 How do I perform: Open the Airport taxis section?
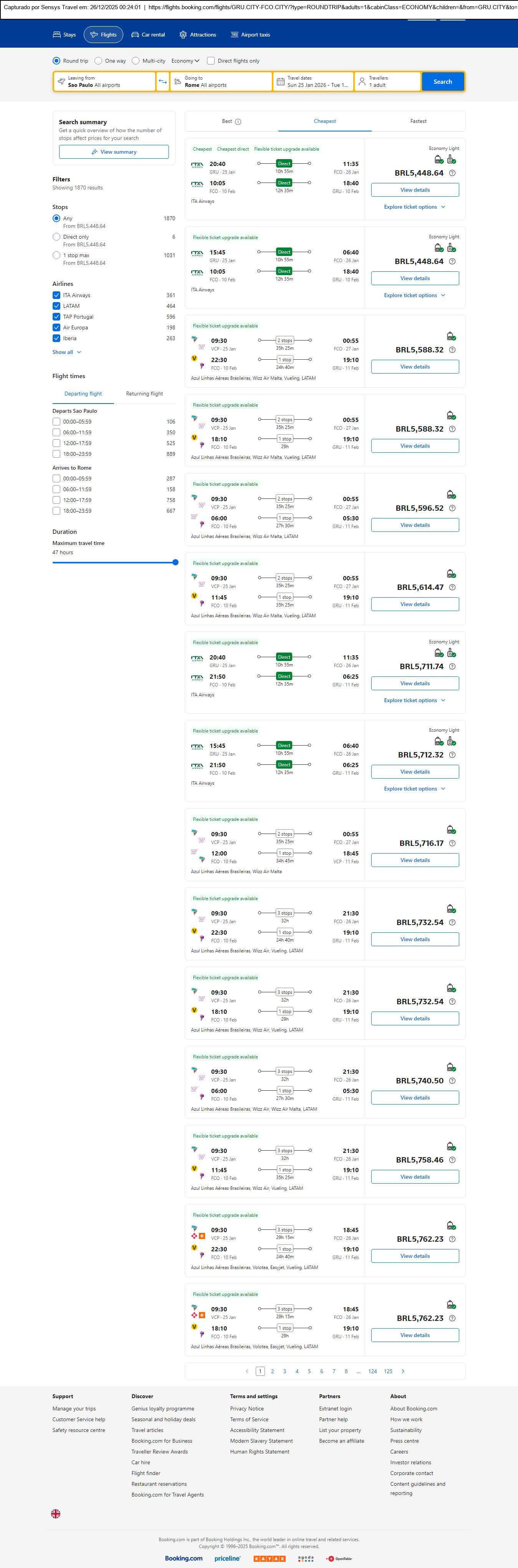[250, 35]
